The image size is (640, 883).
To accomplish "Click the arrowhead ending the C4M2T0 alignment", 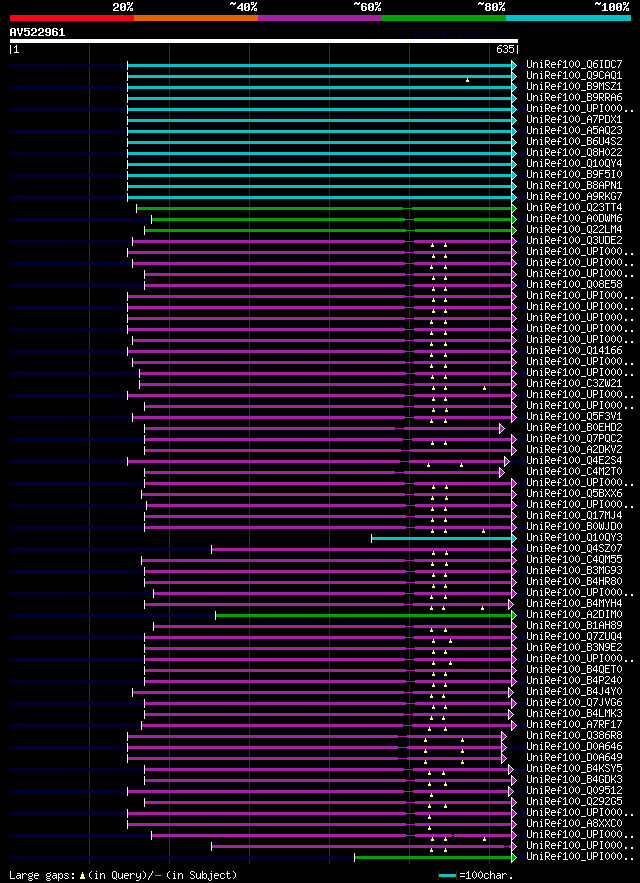I will 501,472.
